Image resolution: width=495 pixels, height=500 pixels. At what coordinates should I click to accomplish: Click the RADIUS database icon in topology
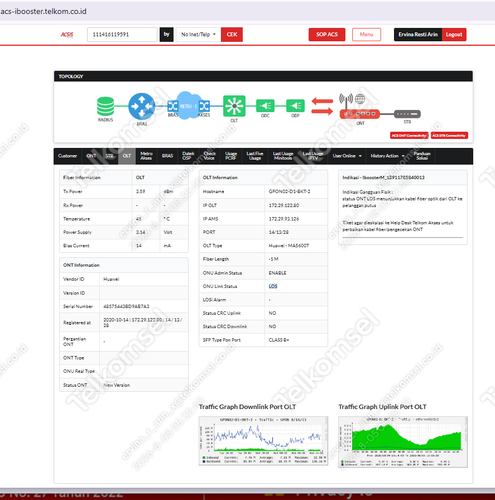point(105,106)
